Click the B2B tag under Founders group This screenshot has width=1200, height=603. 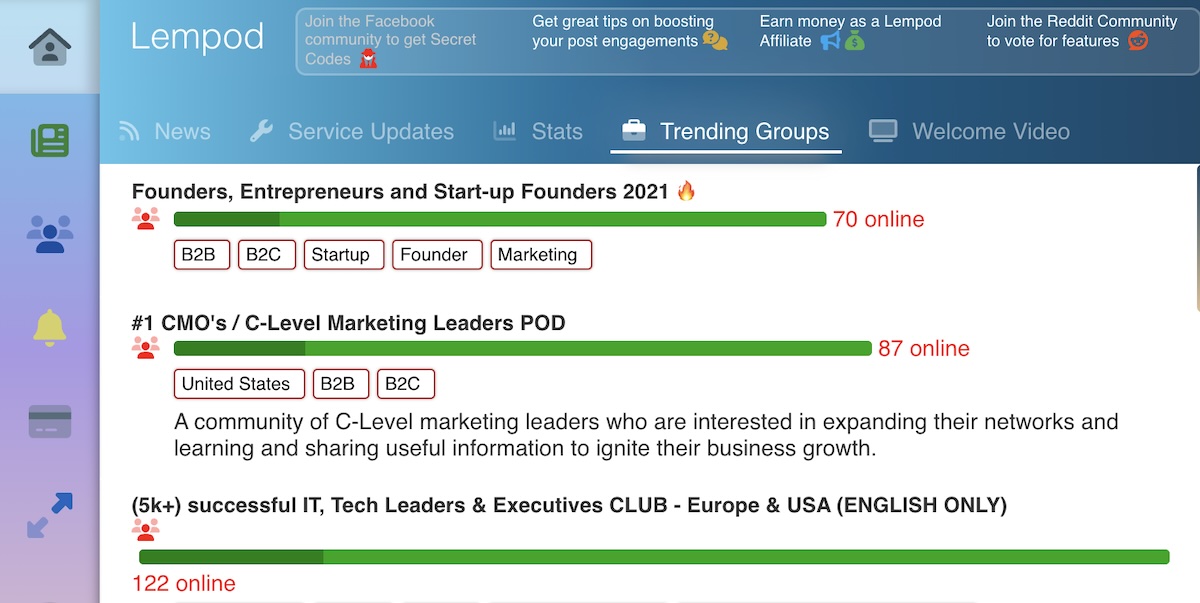201,254
